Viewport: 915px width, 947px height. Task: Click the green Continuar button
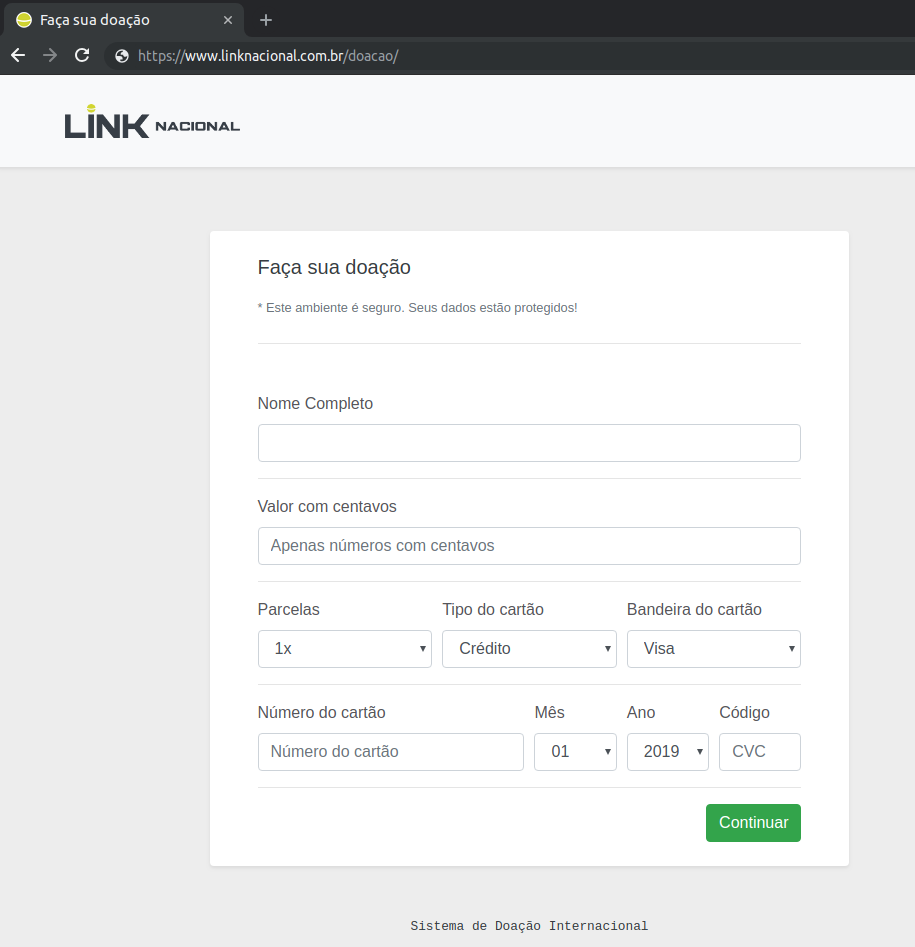coord(752,822)
